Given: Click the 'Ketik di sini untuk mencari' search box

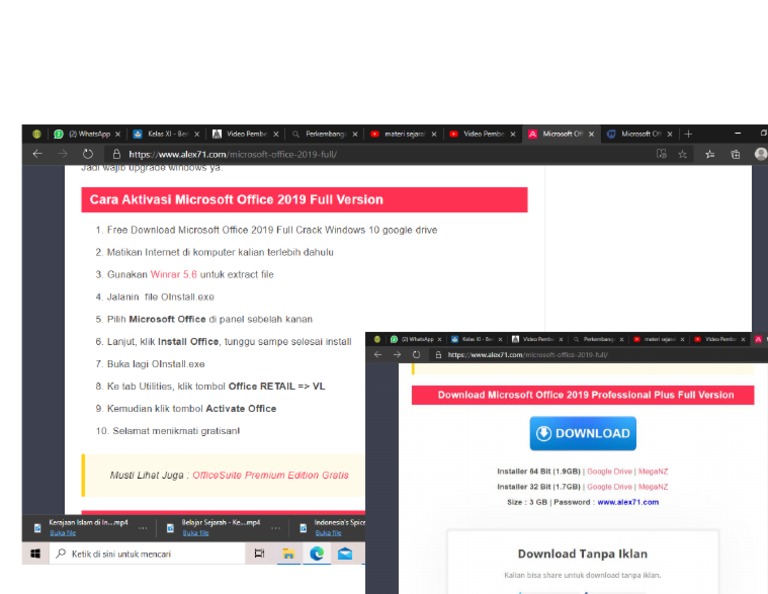Looking at the screenshot, I should (147, 554).
